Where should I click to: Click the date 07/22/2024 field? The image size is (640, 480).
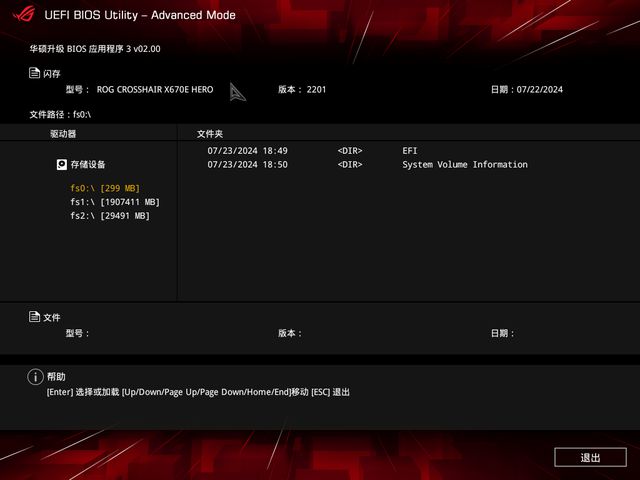tap(540, 89)
